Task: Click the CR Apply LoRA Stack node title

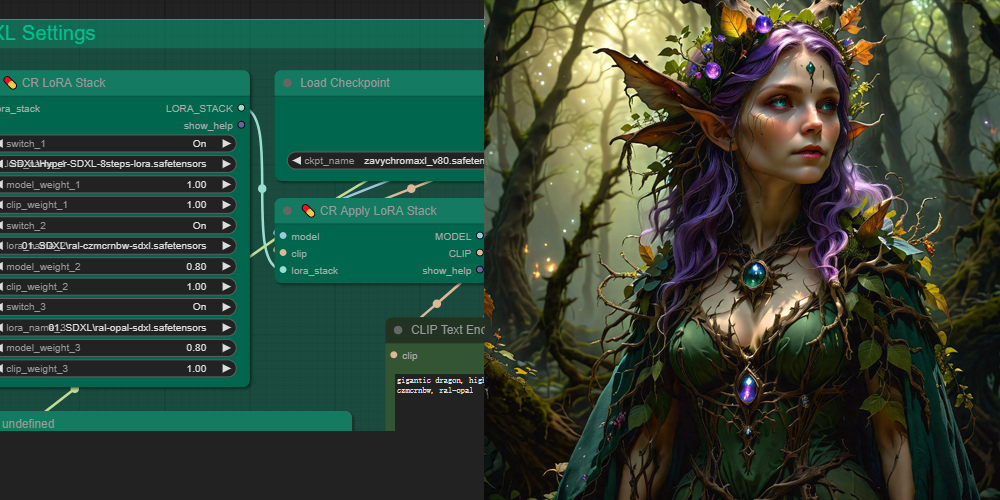Action: [x=378, y=210]
